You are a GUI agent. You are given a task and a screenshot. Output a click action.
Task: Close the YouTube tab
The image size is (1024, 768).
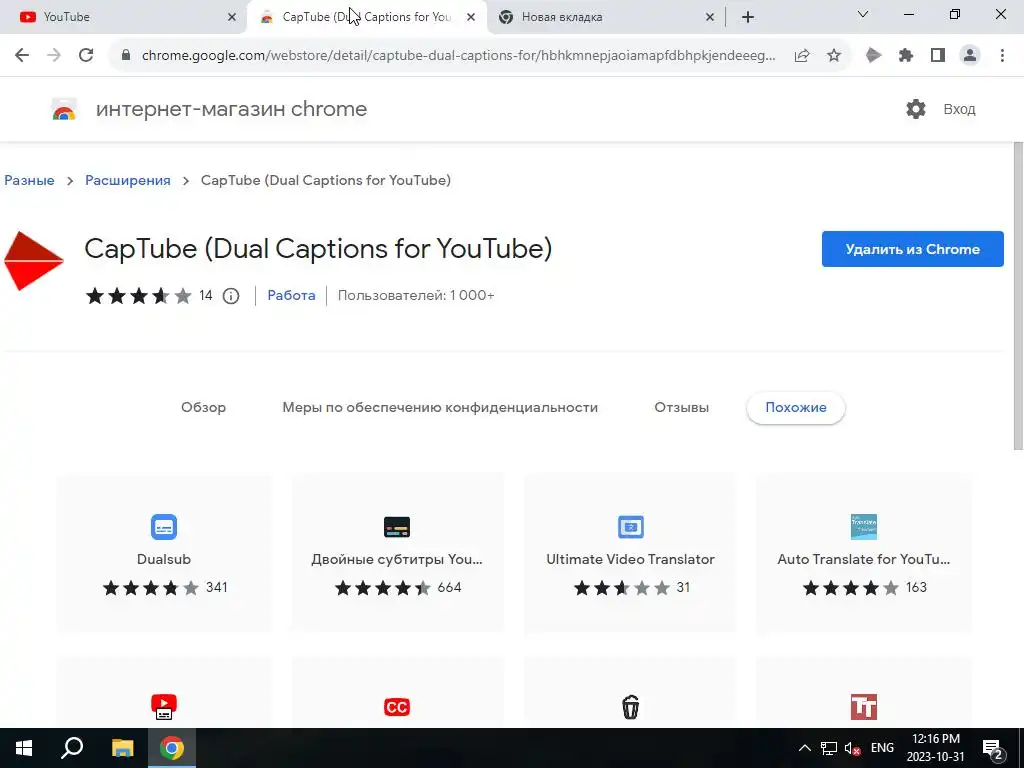(x=231, y=18)
